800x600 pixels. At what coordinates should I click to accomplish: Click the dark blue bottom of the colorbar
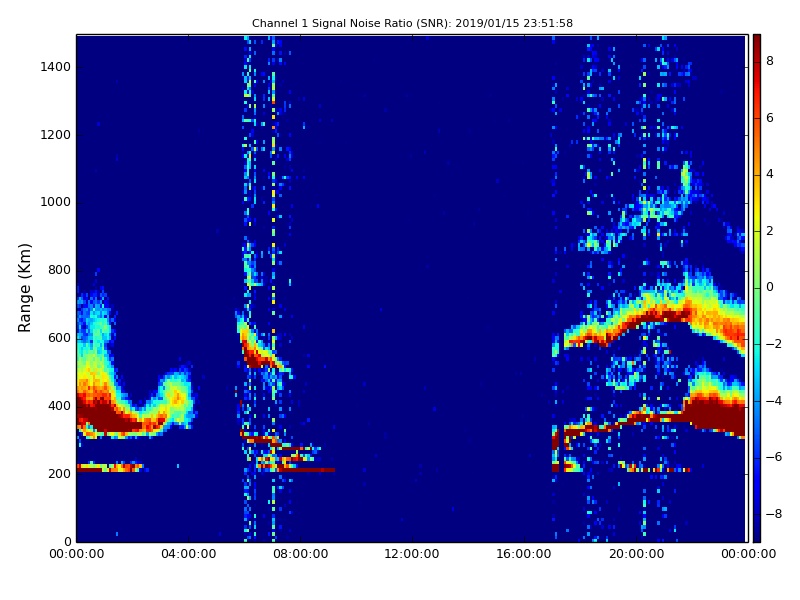pos(757,531)
